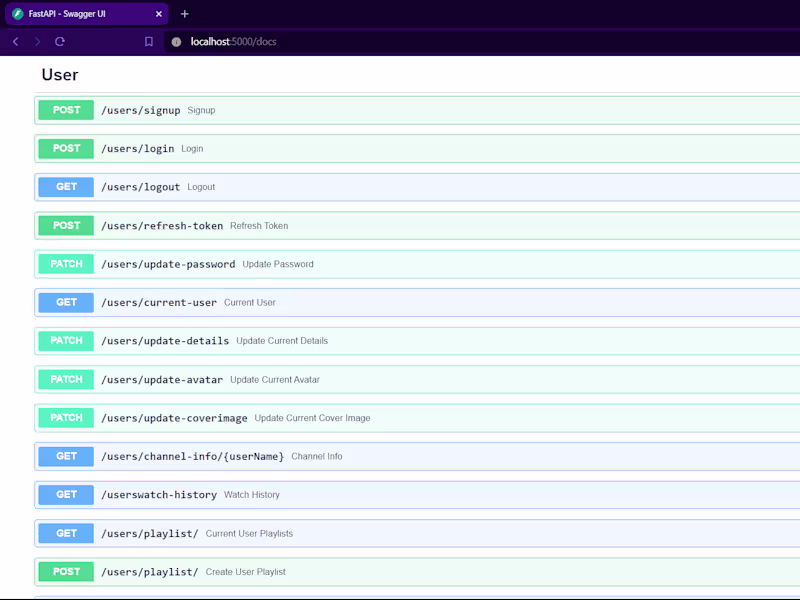Open the /userswatch-history Watch History row
This screenshot has width=800, height=600.
(417, 495)
